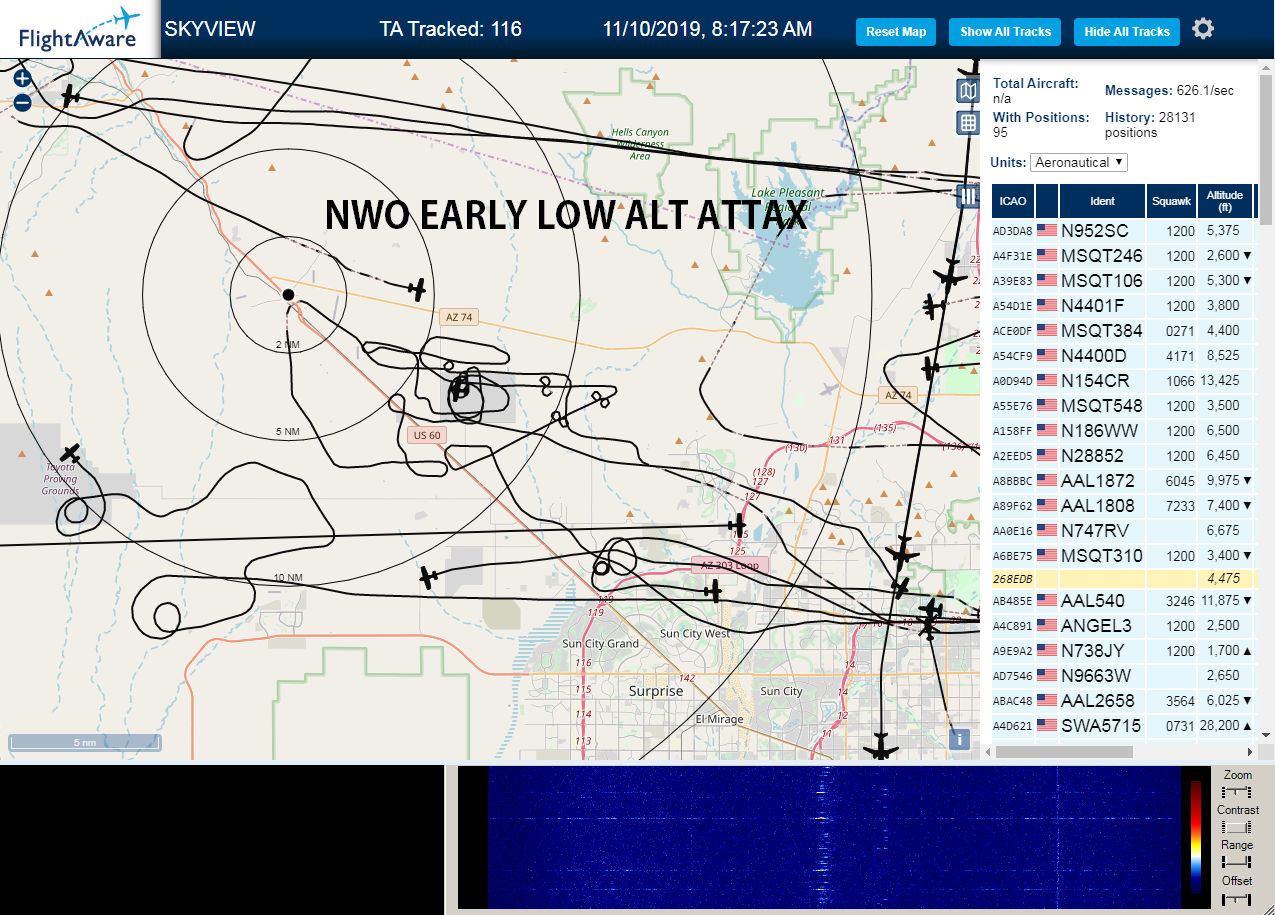Sort table by ICAO column
This screenshot has height=915, width=1275.
tap(1013, 201)
